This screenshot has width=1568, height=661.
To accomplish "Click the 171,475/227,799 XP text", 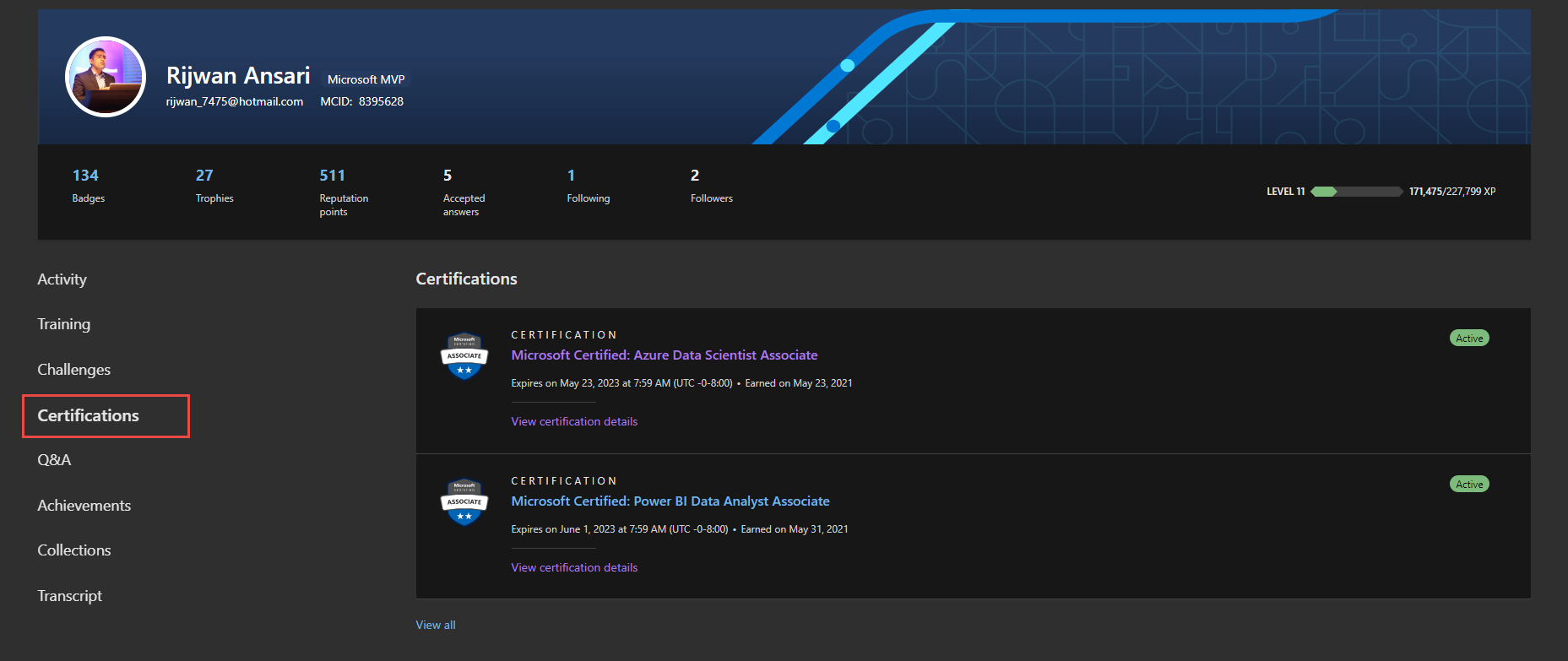I will (1451, 192).
